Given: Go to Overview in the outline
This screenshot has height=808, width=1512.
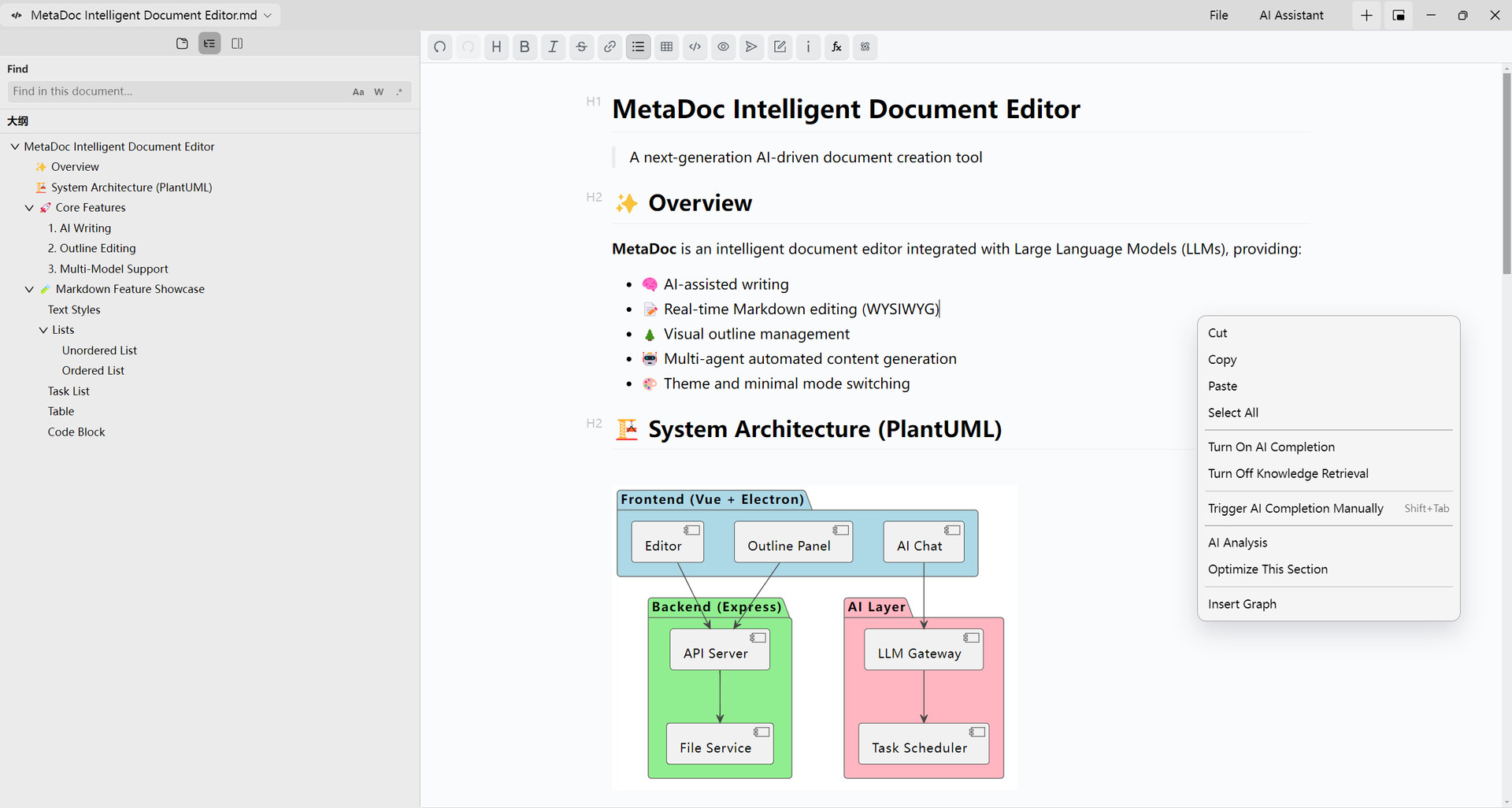Looking at the screenshot, I should tap(75, 167).
